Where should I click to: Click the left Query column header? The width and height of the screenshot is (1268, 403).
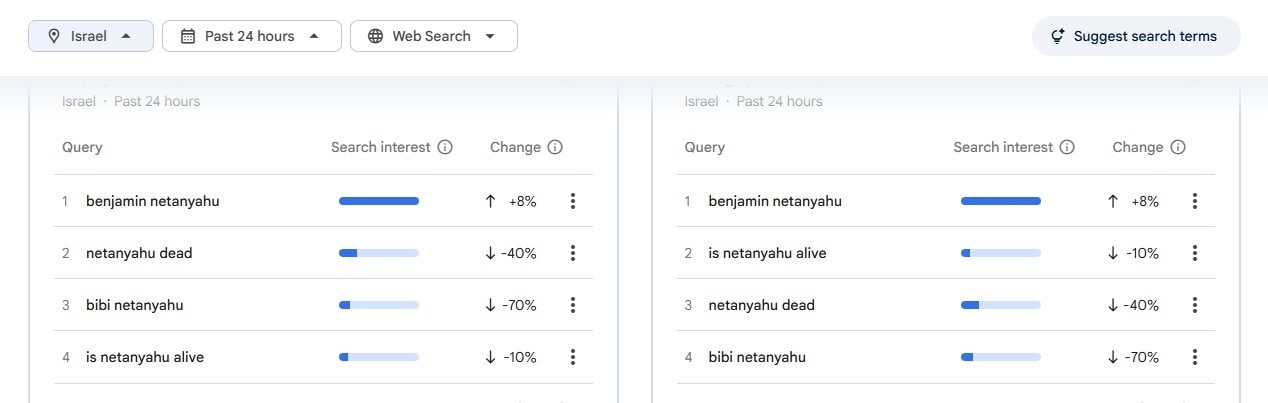[x=82, y=147]
